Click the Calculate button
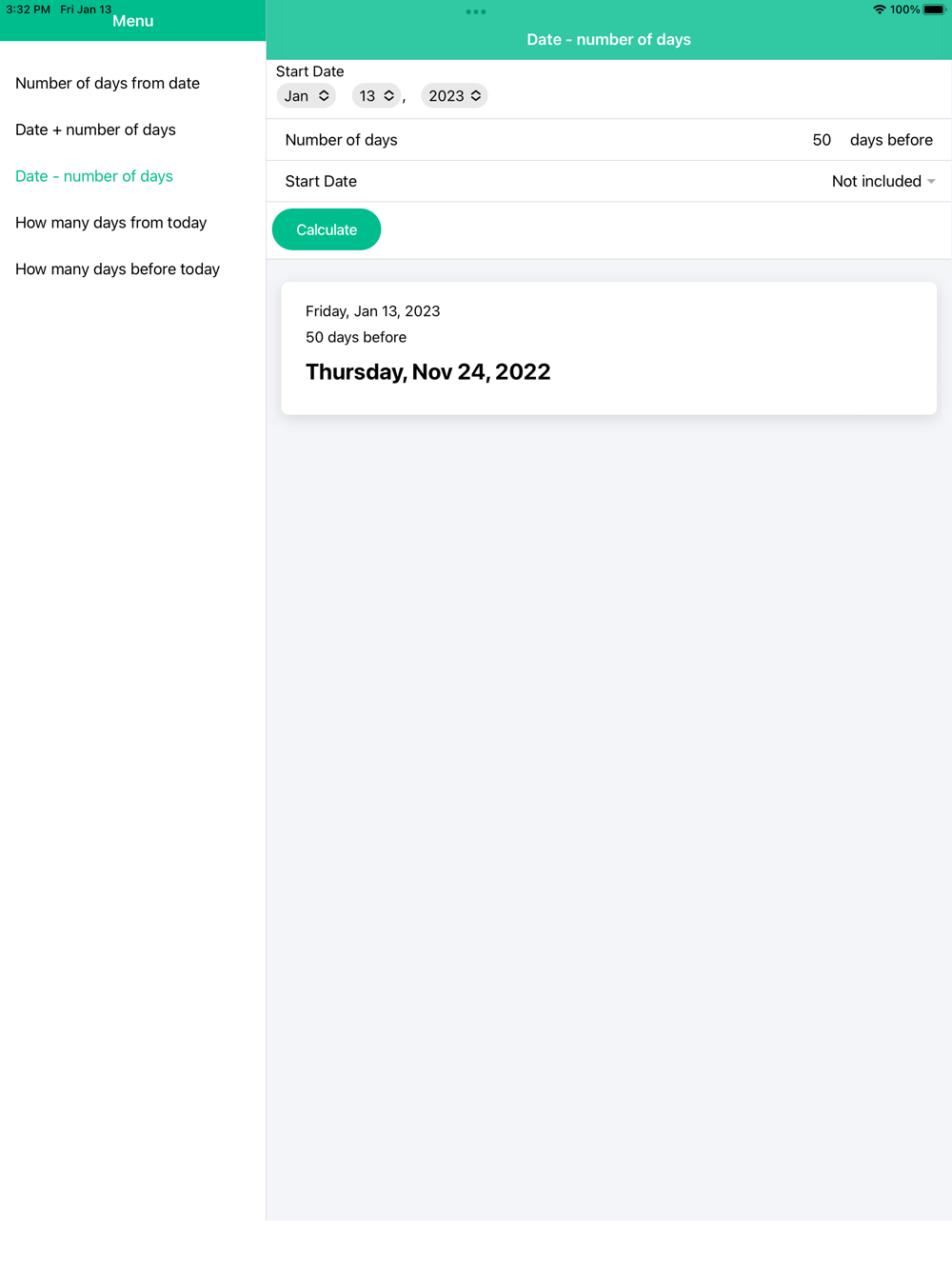This screenshot has width=952, height=1270. [x=327, y=229]
